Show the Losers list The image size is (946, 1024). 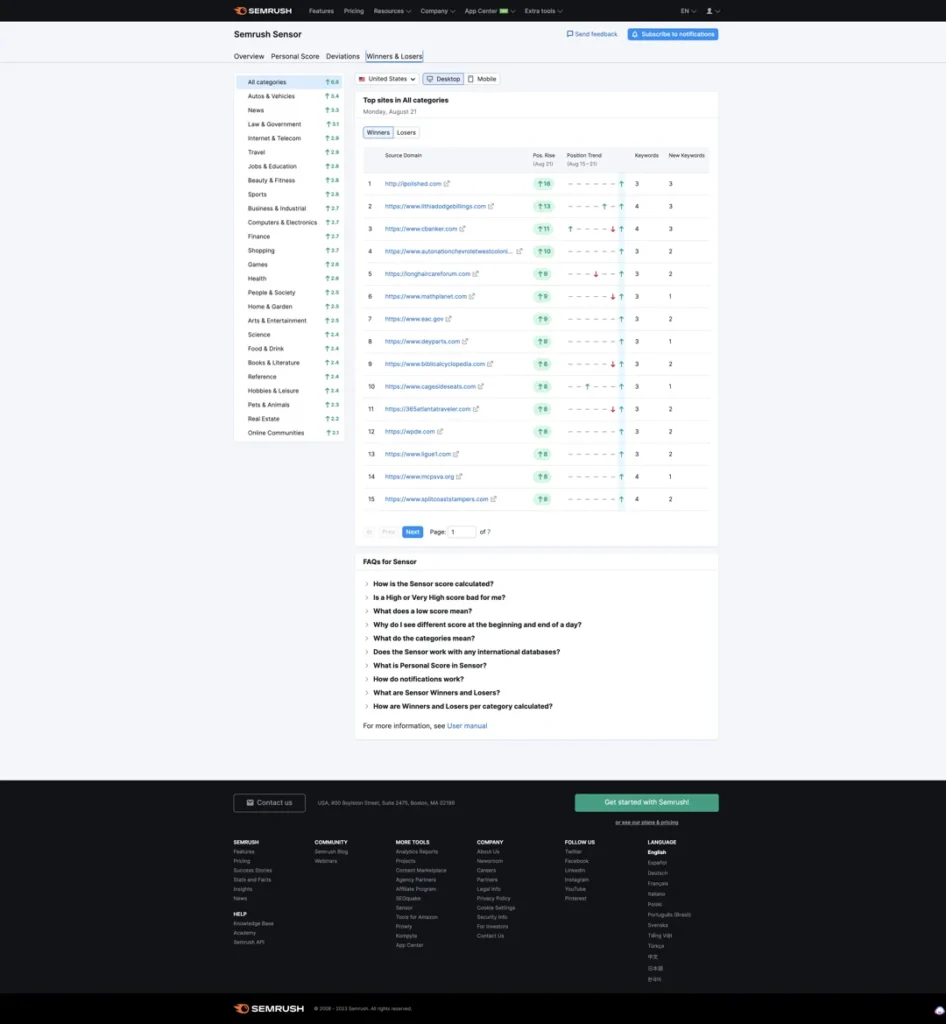[x=406, y=133]
